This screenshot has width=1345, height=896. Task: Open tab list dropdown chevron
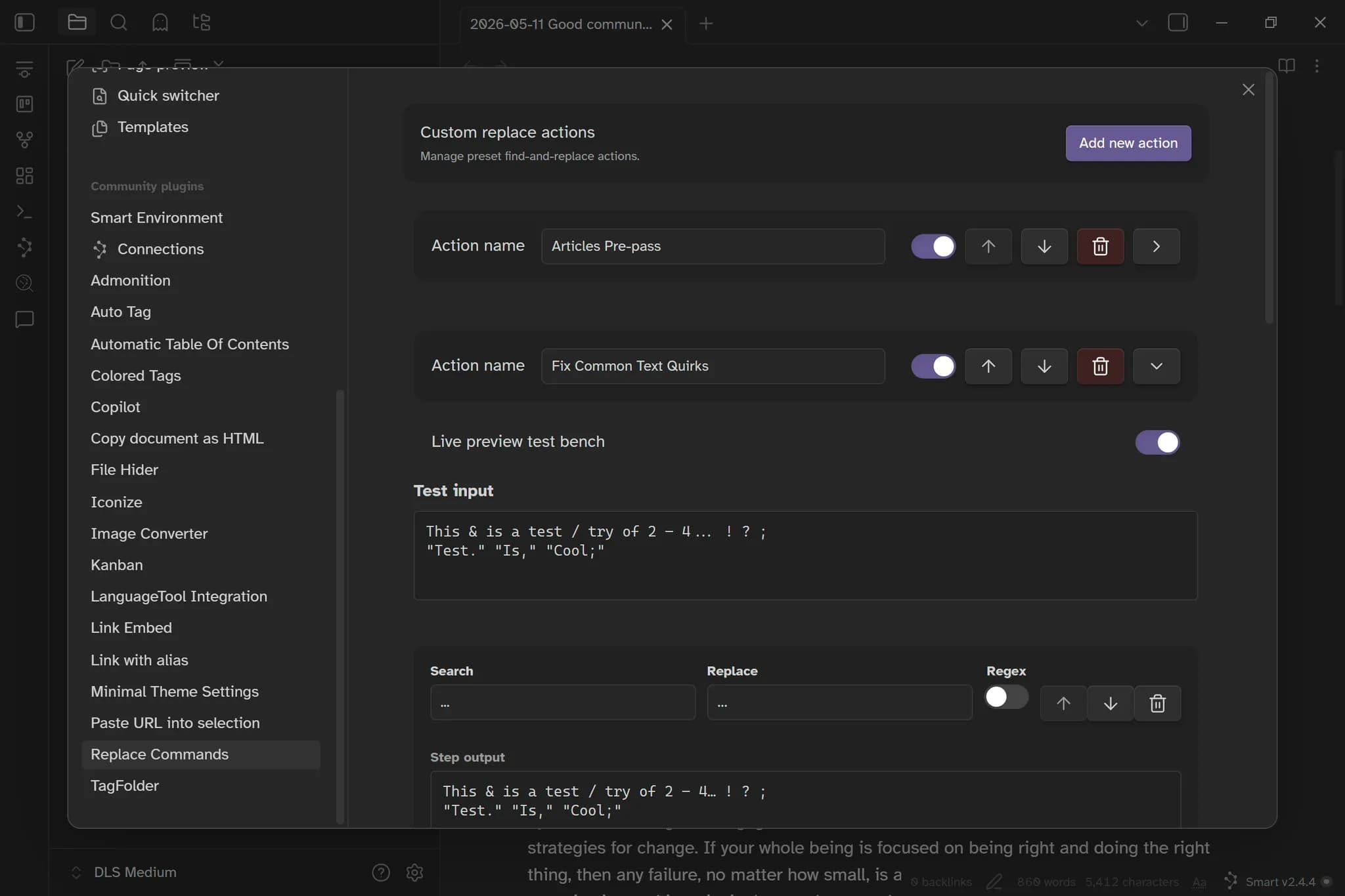(1142, 23)
